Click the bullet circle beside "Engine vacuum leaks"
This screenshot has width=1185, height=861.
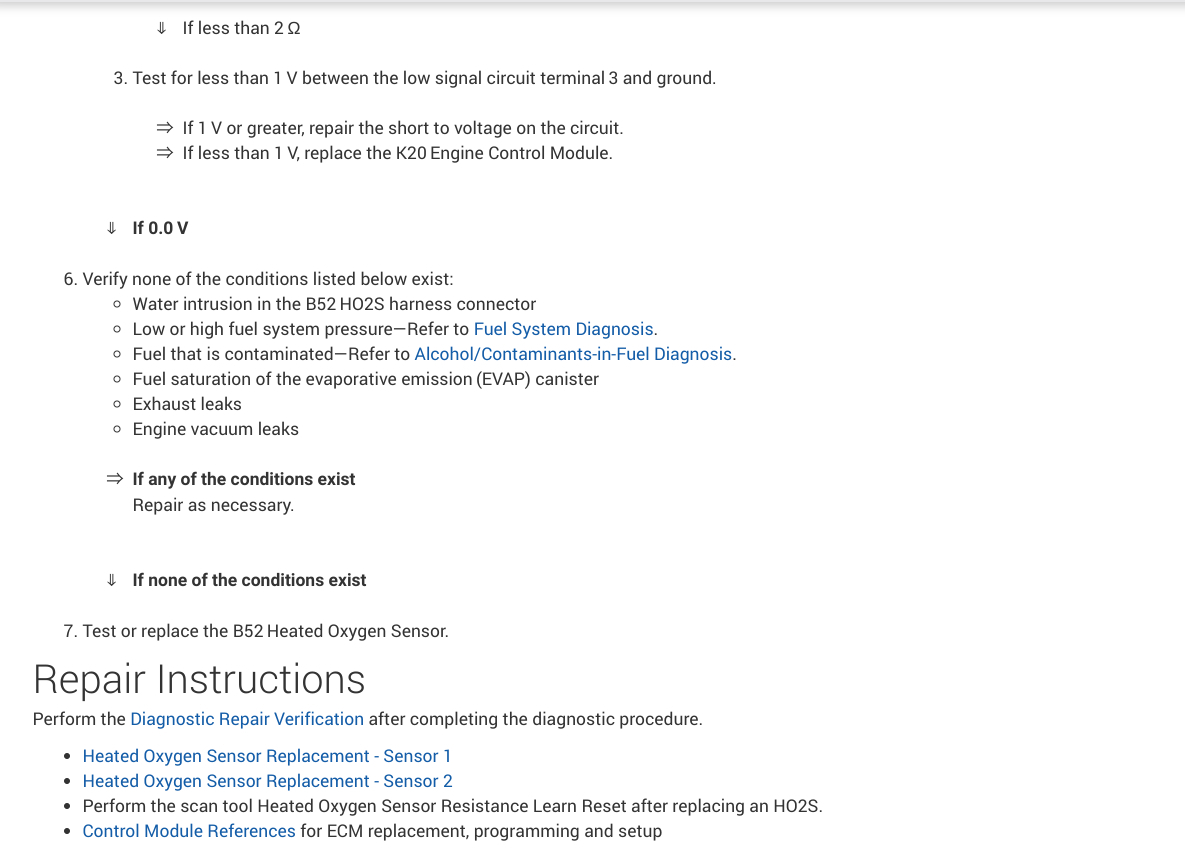pos(118,429)
